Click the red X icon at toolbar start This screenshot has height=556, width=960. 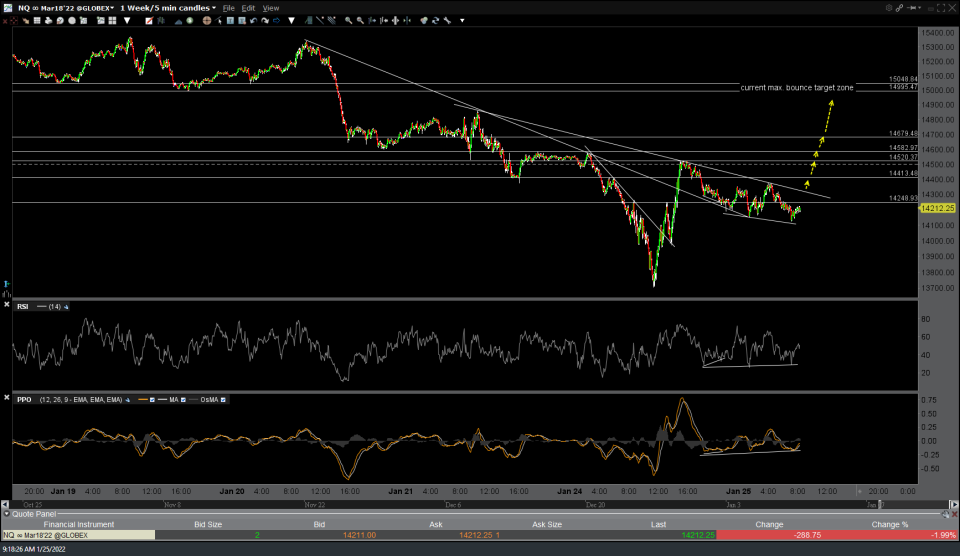coord(5,20)
